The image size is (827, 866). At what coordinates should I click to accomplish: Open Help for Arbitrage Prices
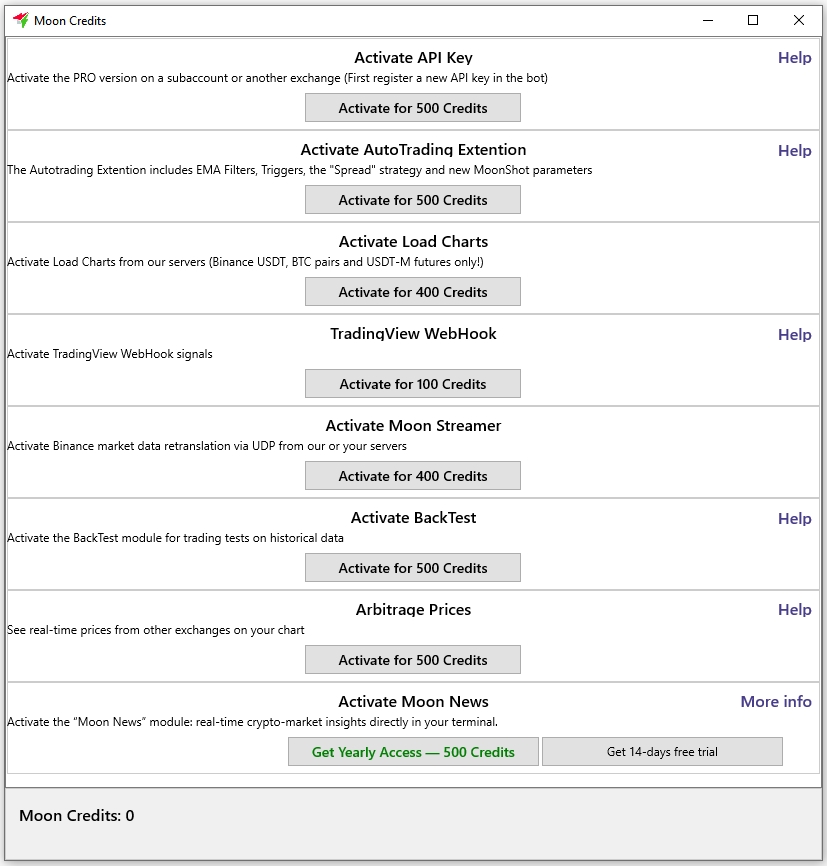point(794,610)
